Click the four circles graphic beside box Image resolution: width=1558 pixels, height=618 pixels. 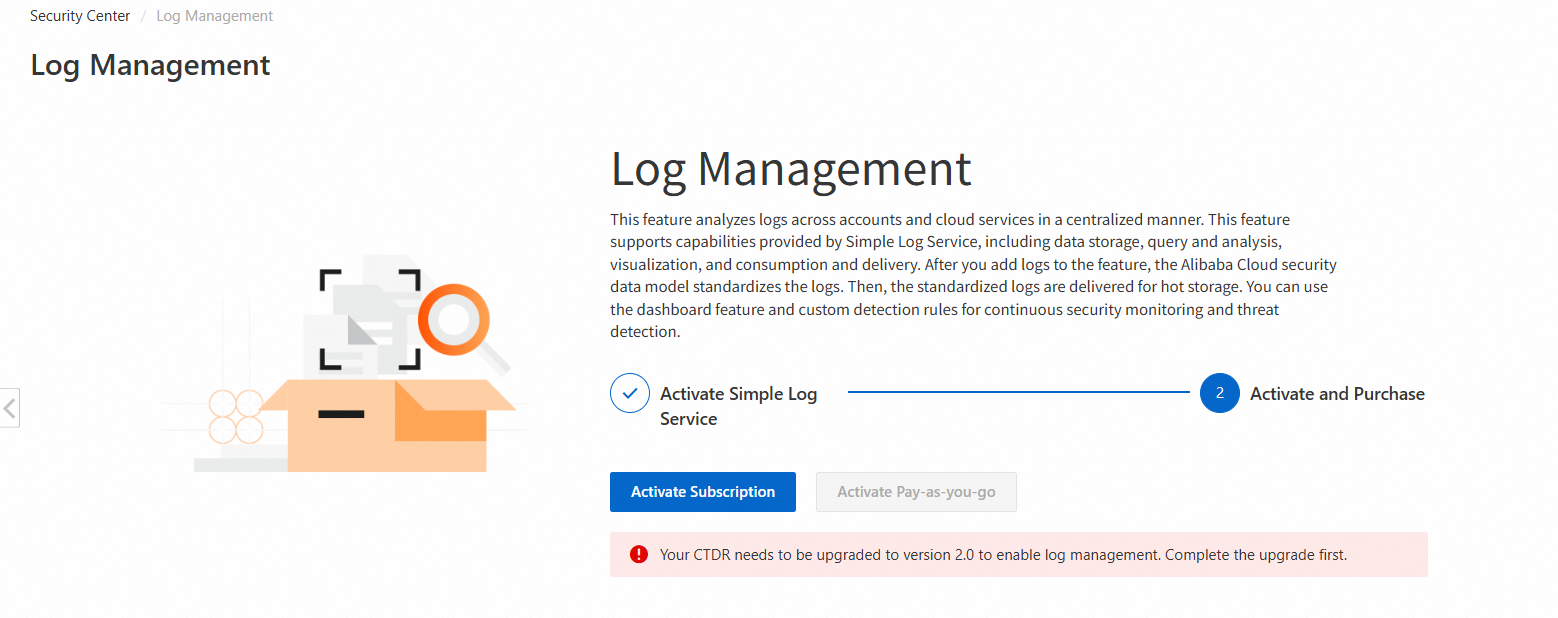pos(236,417)
